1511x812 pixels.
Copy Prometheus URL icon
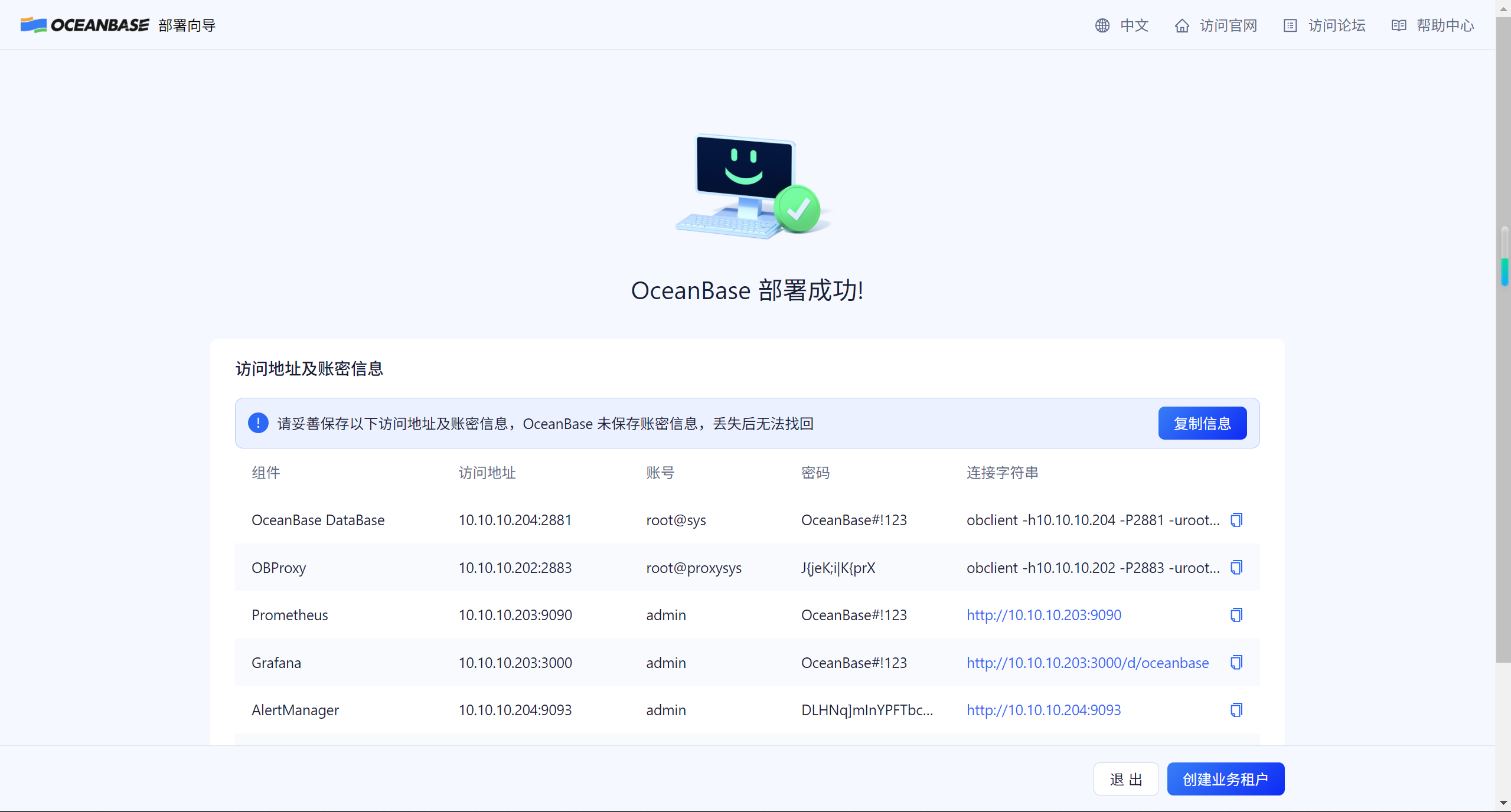(1236, 615)
